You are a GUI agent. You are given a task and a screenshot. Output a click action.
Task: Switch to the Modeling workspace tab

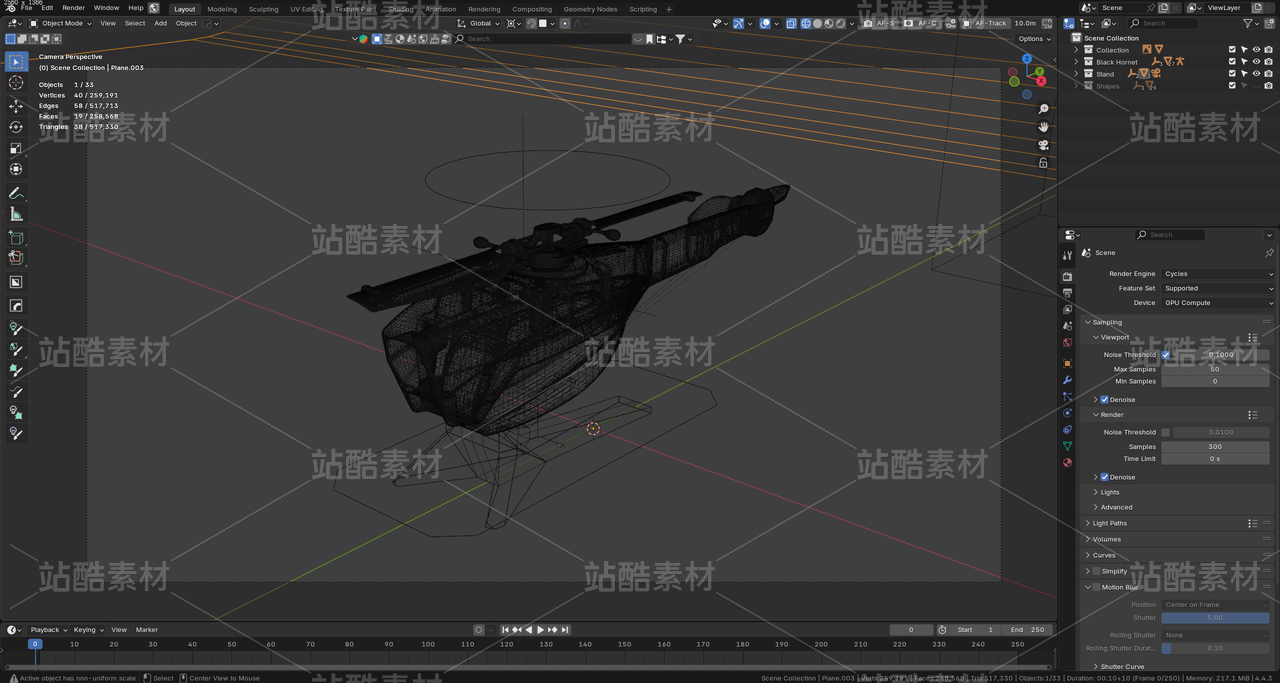[222, 9]
